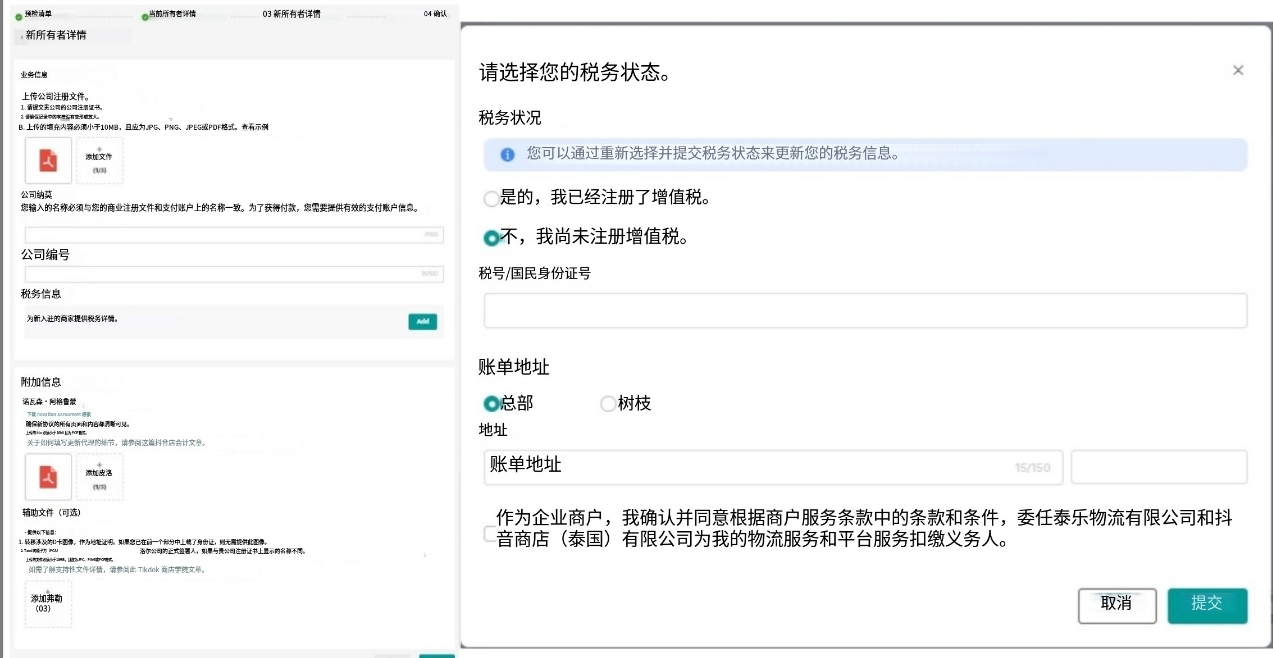The width and height of the screenshot is (1273, 658).
Task: Select '是的,我已经注册了增值税' radio option
Action: pos(491,199)
